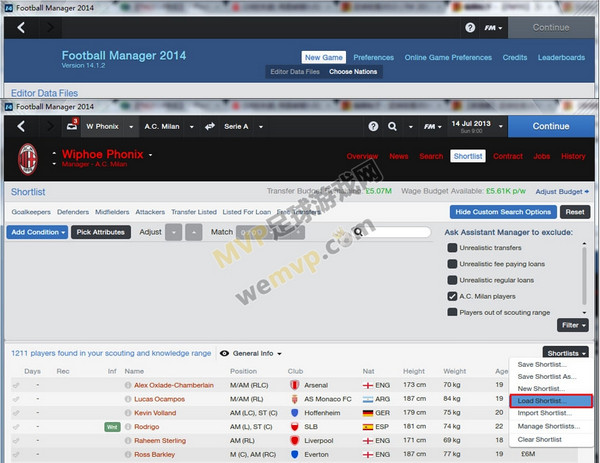
Task: Choose Load Shortlist... menu item
Action: click(551, 401)
